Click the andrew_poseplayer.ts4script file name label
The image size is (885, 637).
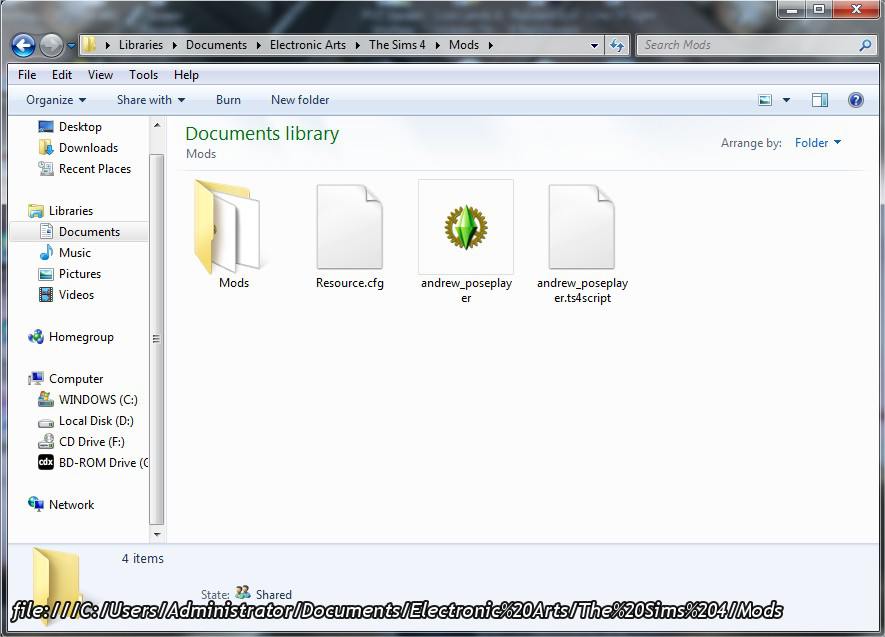[x=582, y=290]
